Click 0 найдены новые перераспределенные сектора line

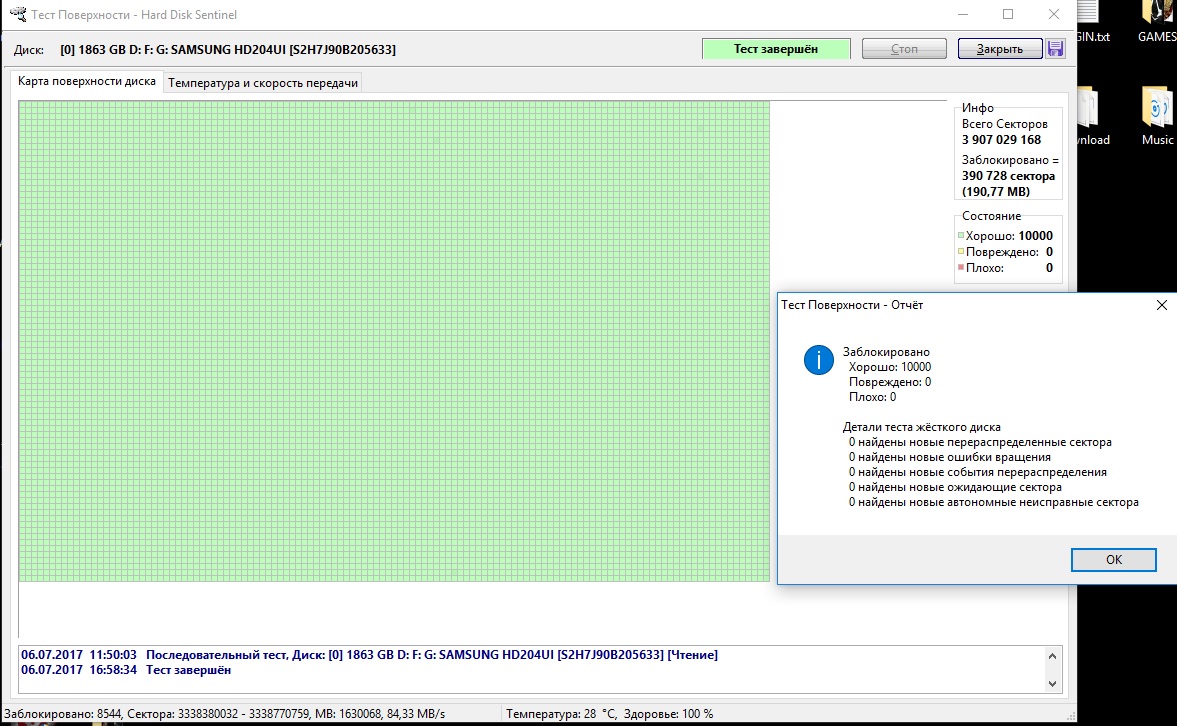click(x=980, y=442)
